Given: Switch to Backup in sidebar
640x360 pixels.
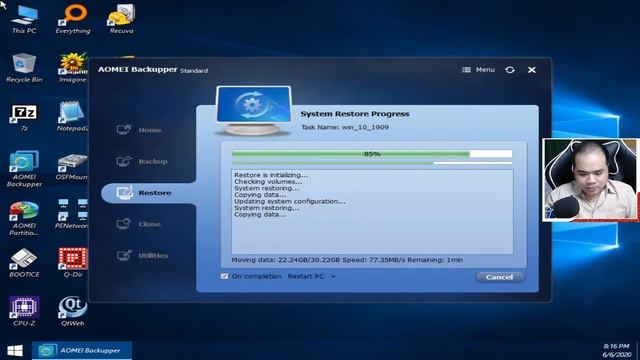Looking at the screenshot, I should (142, 161).
